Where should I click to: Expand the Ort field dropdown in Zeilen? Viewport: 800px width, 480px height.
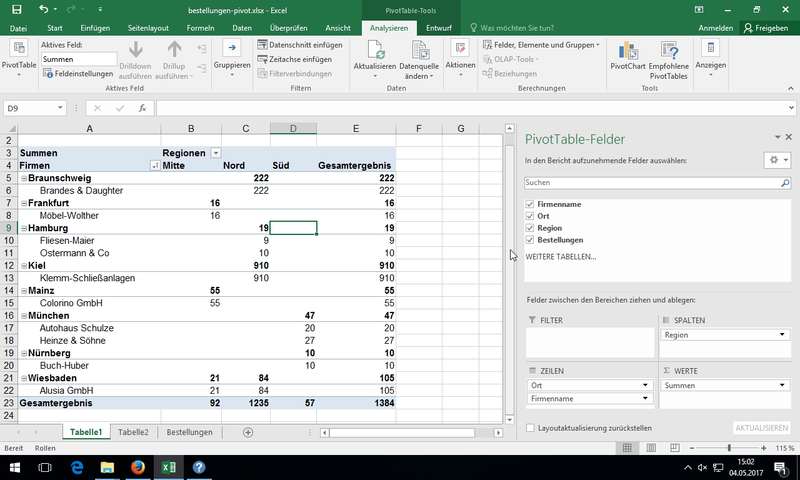tap(646, 385)
